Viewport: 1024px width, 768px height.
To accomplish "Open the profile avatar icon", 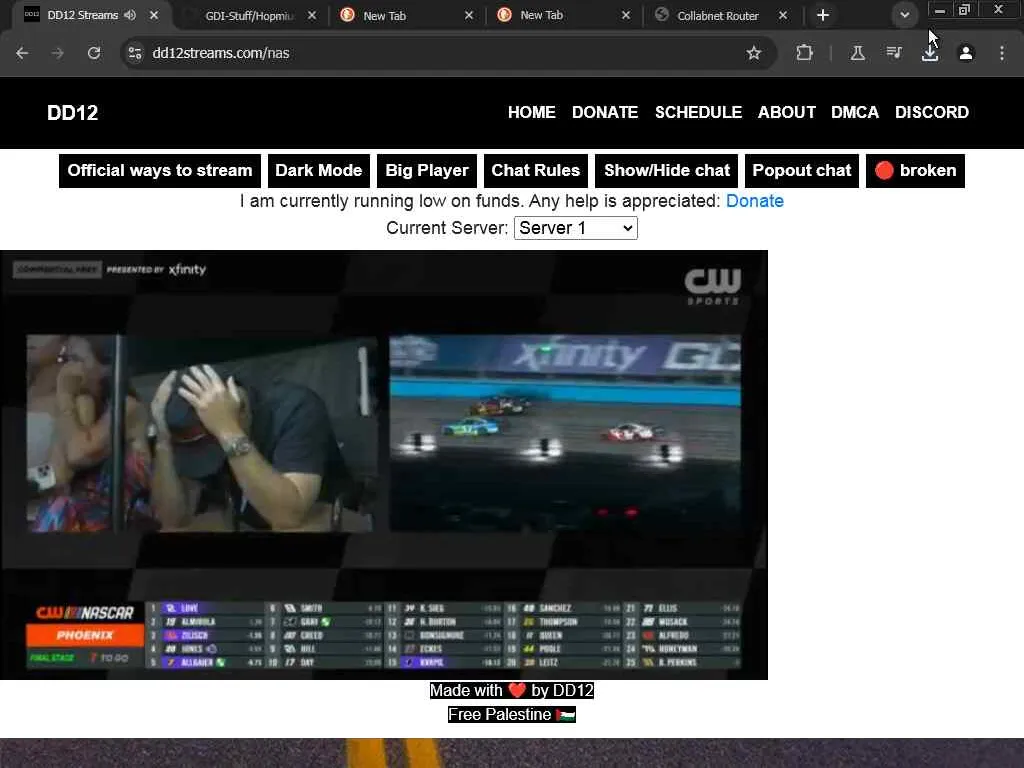I will pos(966,53).
